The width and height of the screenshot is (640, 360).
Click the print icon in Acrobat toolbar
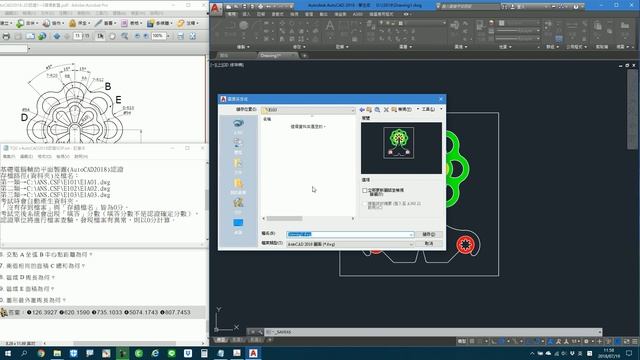(6, 36)
